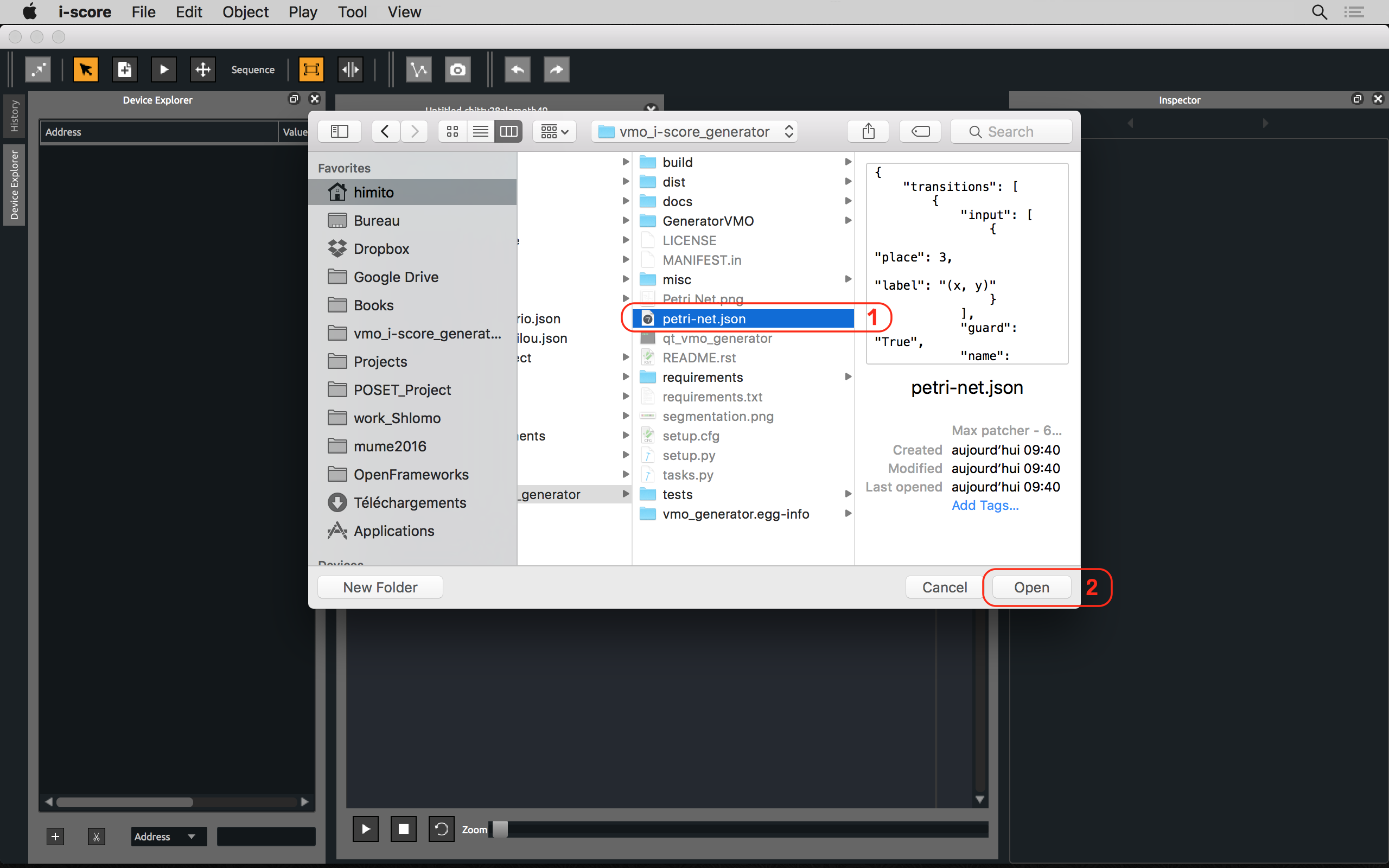Switch file dialog to icon view
This screenshot has width=1389, height=868.
(453, 131)
